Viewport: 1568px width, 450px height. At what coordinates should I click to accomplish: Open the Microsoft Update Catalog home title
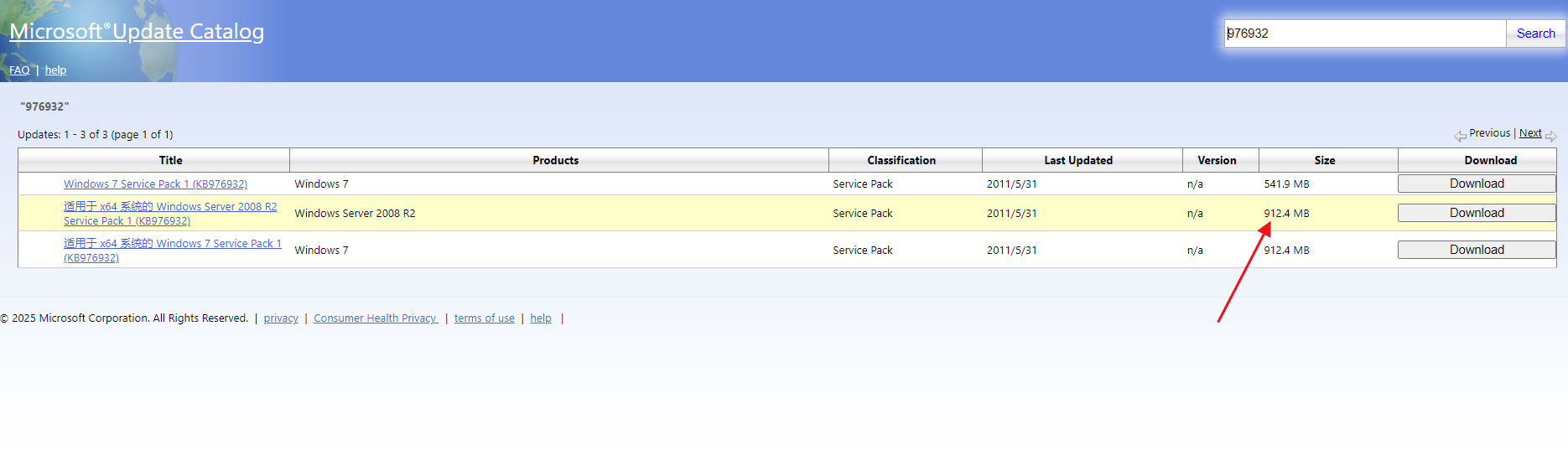(137, 32)
